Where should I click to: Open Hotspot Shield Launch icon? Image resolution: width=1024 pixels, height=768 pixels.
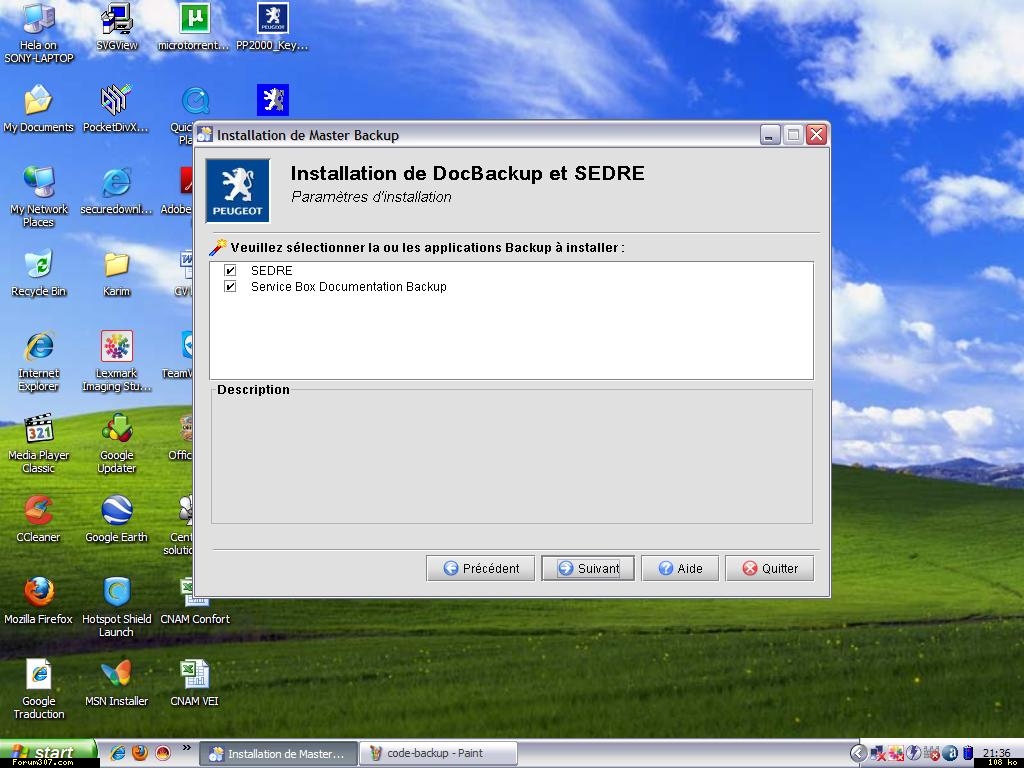tap(117, 607)
